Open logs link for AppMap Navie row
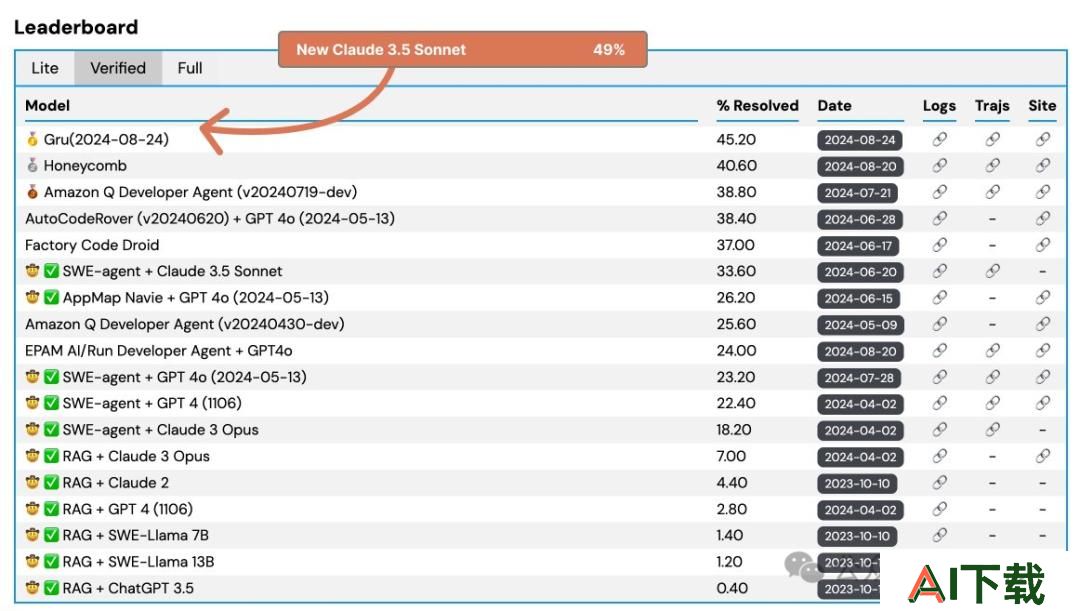This screenshot has width=1080, height=611. click(x=939, y=298)
